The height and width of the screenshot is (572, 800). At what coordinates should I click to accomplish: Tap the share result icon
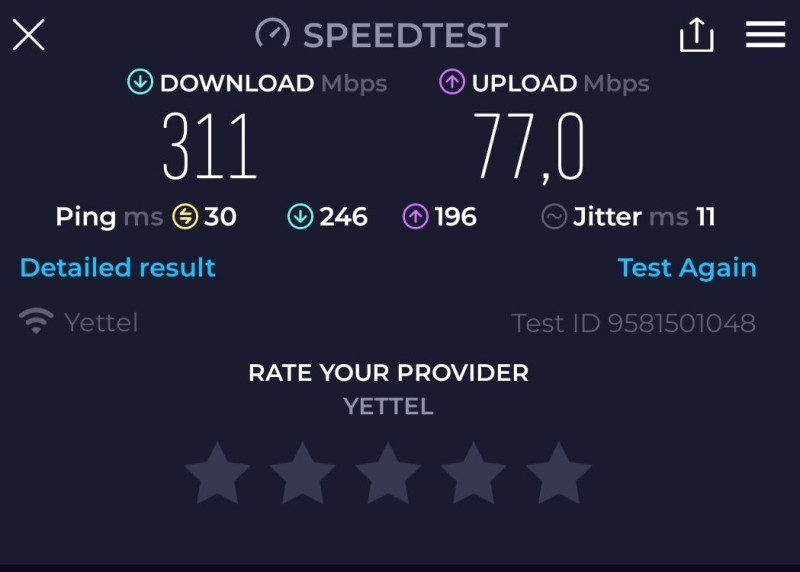tap(696, 35)
